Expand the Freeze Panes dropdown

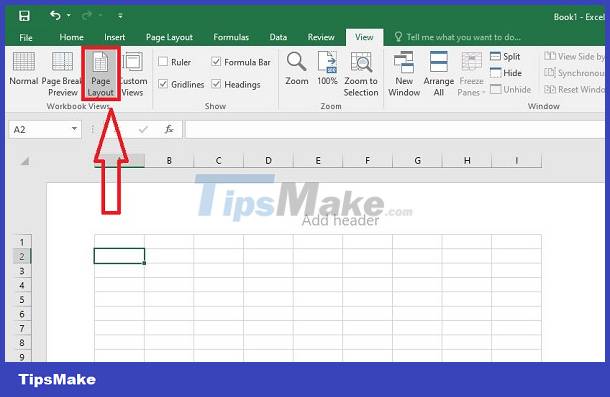(472, 74)
